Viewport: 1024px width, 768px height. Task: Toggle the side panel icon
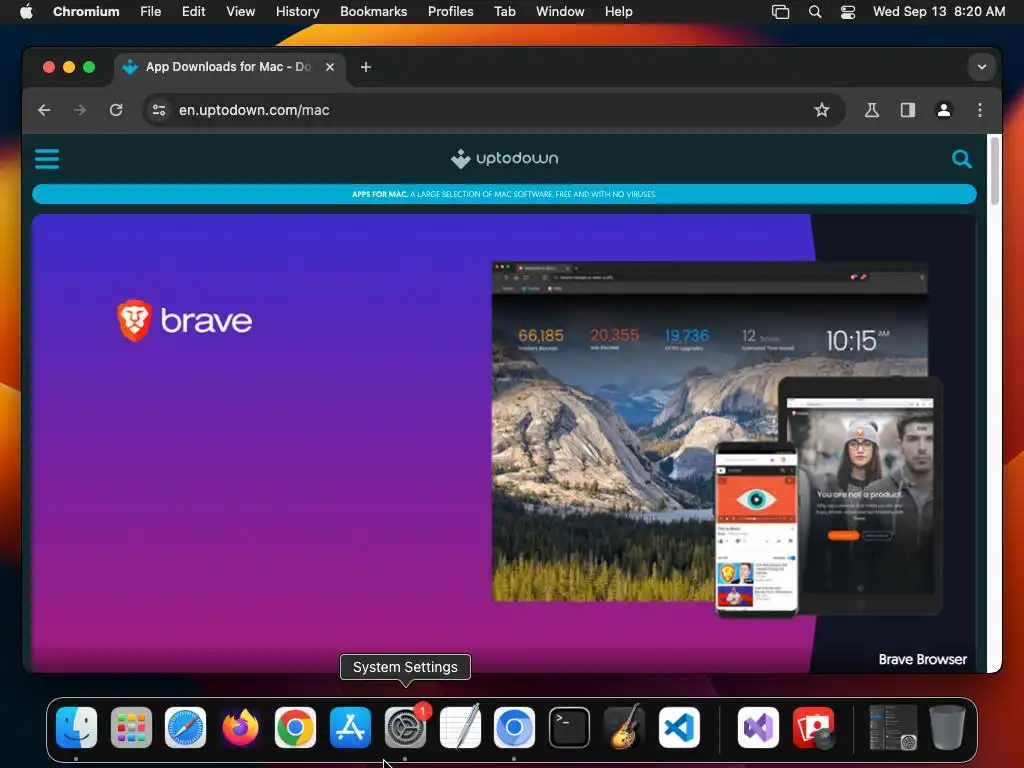(908, 110)
